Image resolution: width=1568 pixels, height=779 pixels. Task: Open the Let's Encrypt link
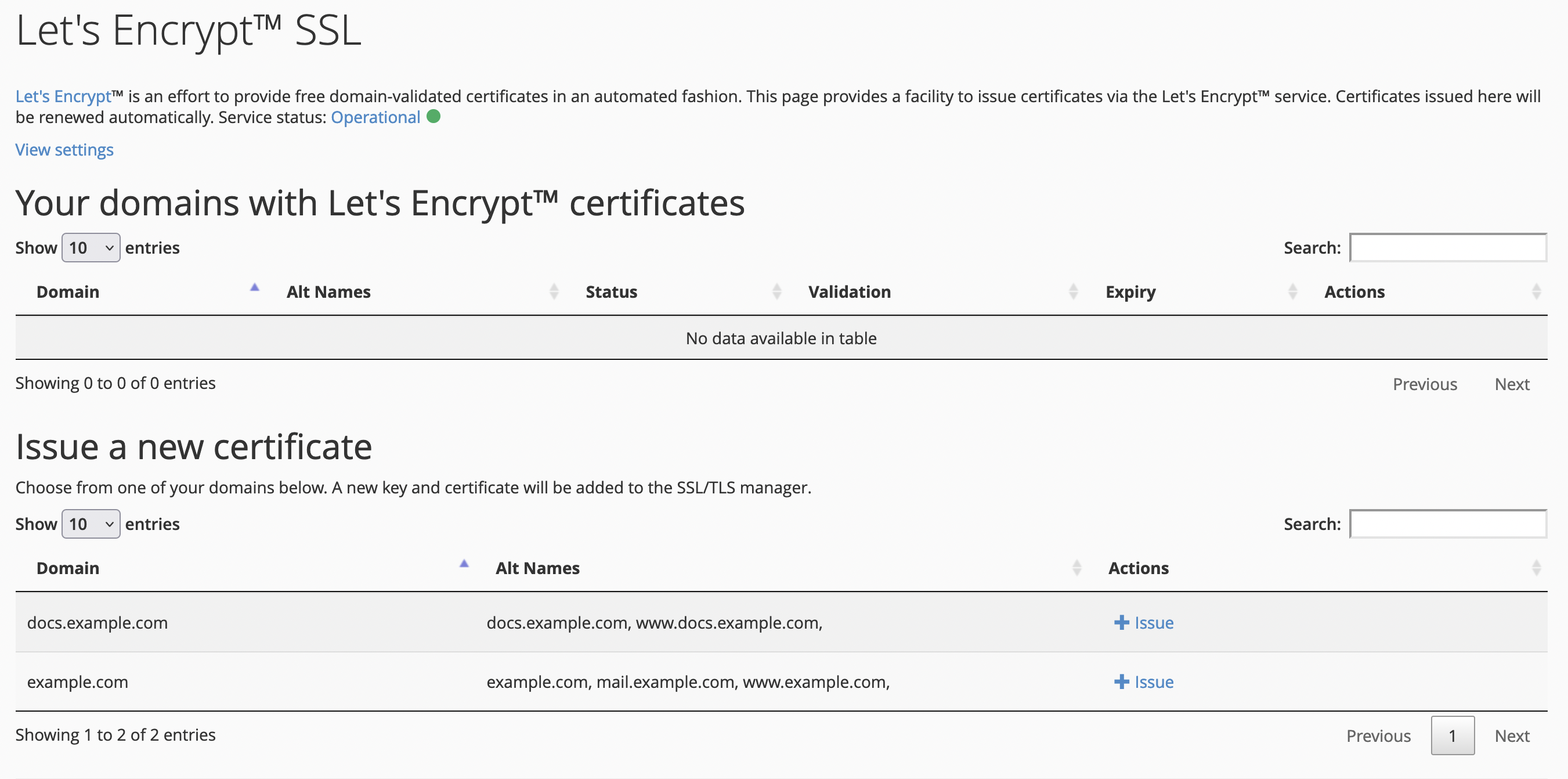[63, 96]
